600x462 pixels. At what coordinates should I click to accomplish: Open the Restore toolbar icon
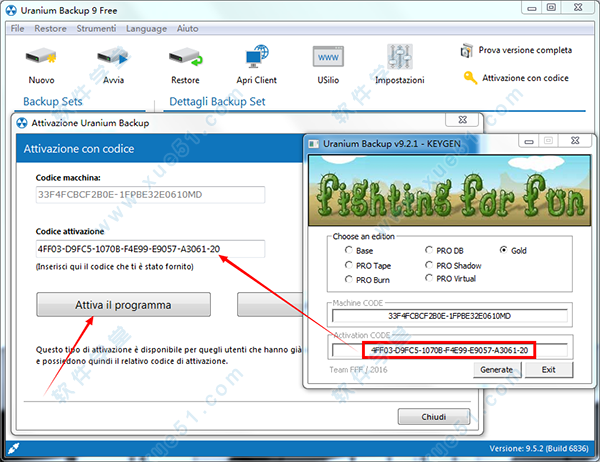186,57
